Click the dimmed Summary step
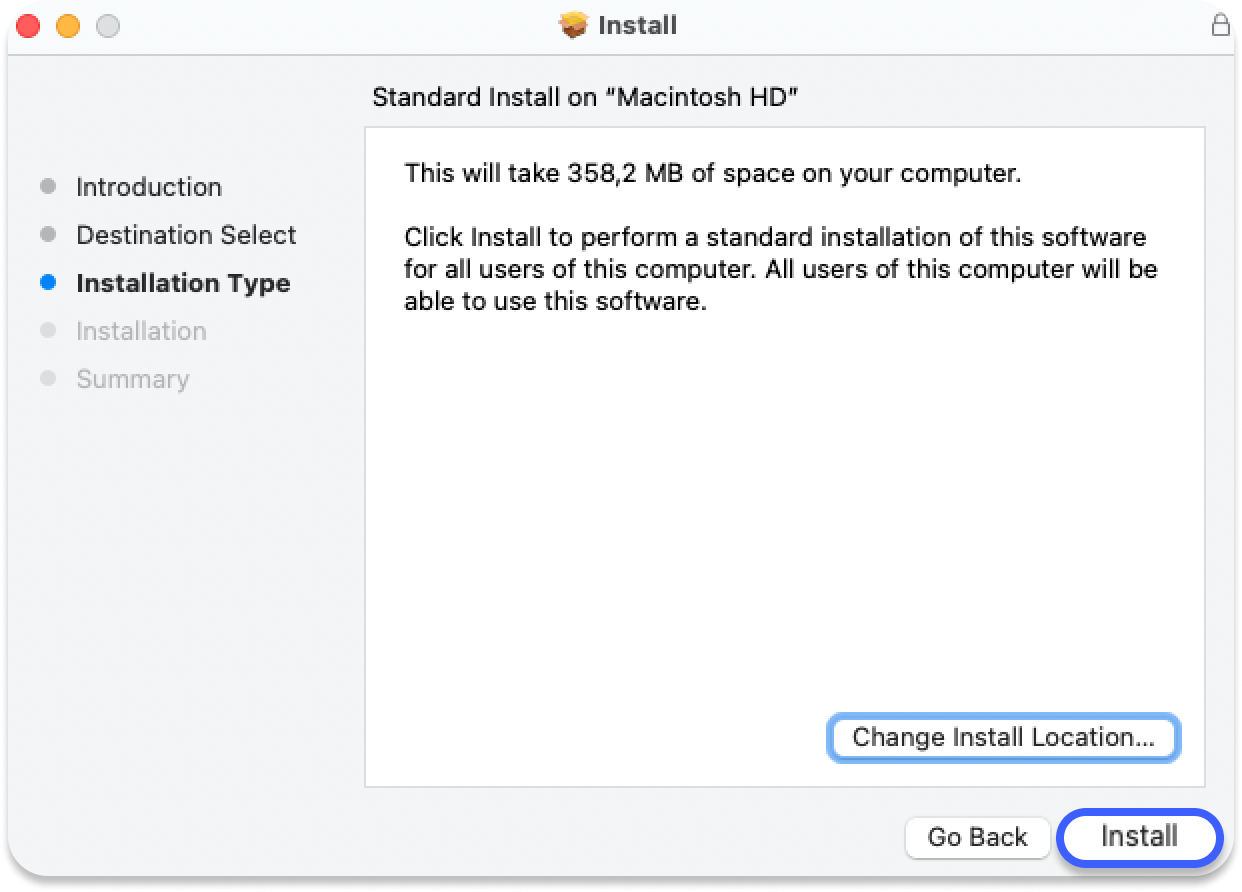 pyautogui.click(x=132, y=379)
